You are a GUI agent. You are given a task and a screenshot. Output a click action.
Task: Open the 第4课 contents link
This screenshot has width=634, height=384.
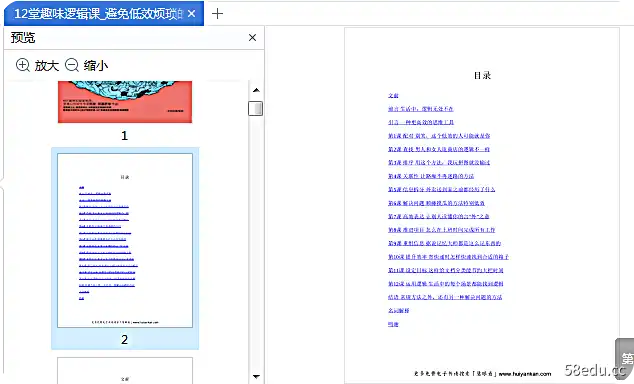(431, 176)
